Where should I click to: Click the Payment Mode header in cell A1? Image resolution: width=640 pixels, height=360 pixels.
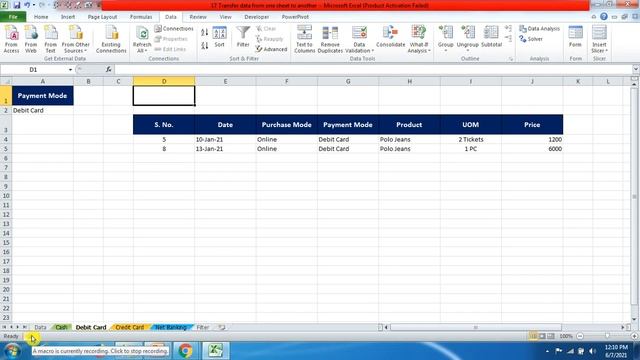click(42, 96)
